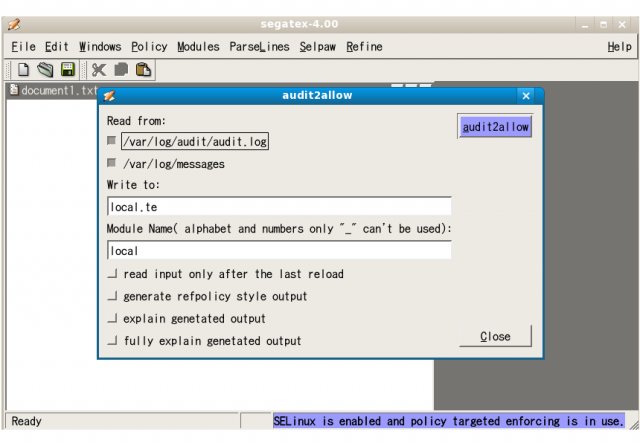Click the status bar resize grip
Image resolution: width=640 pixels, height=446 pixels.
(x=633, y=424)
